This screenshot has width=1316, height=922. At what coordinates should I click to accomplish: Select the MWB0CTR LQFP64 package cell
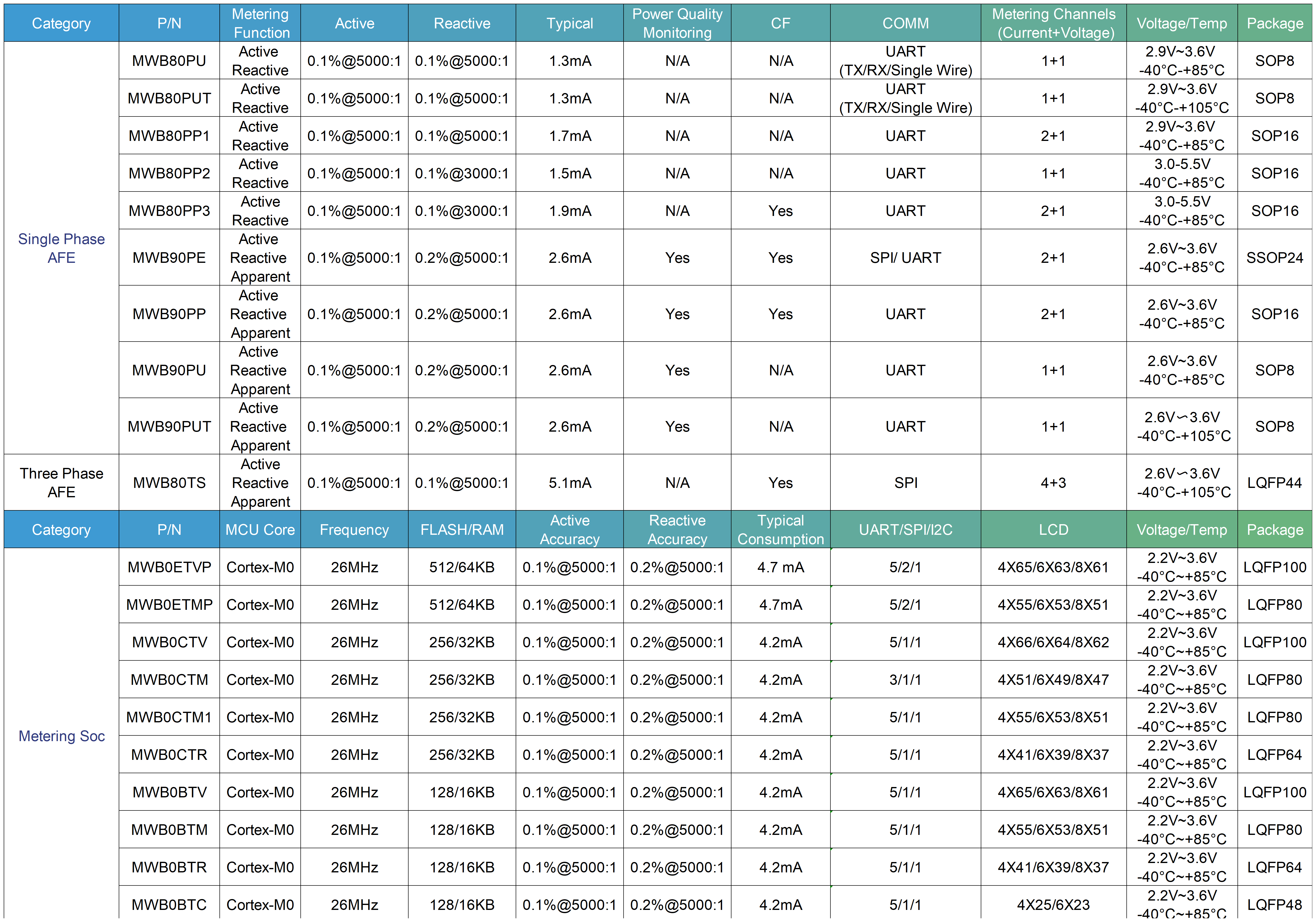click(1275, 755)
